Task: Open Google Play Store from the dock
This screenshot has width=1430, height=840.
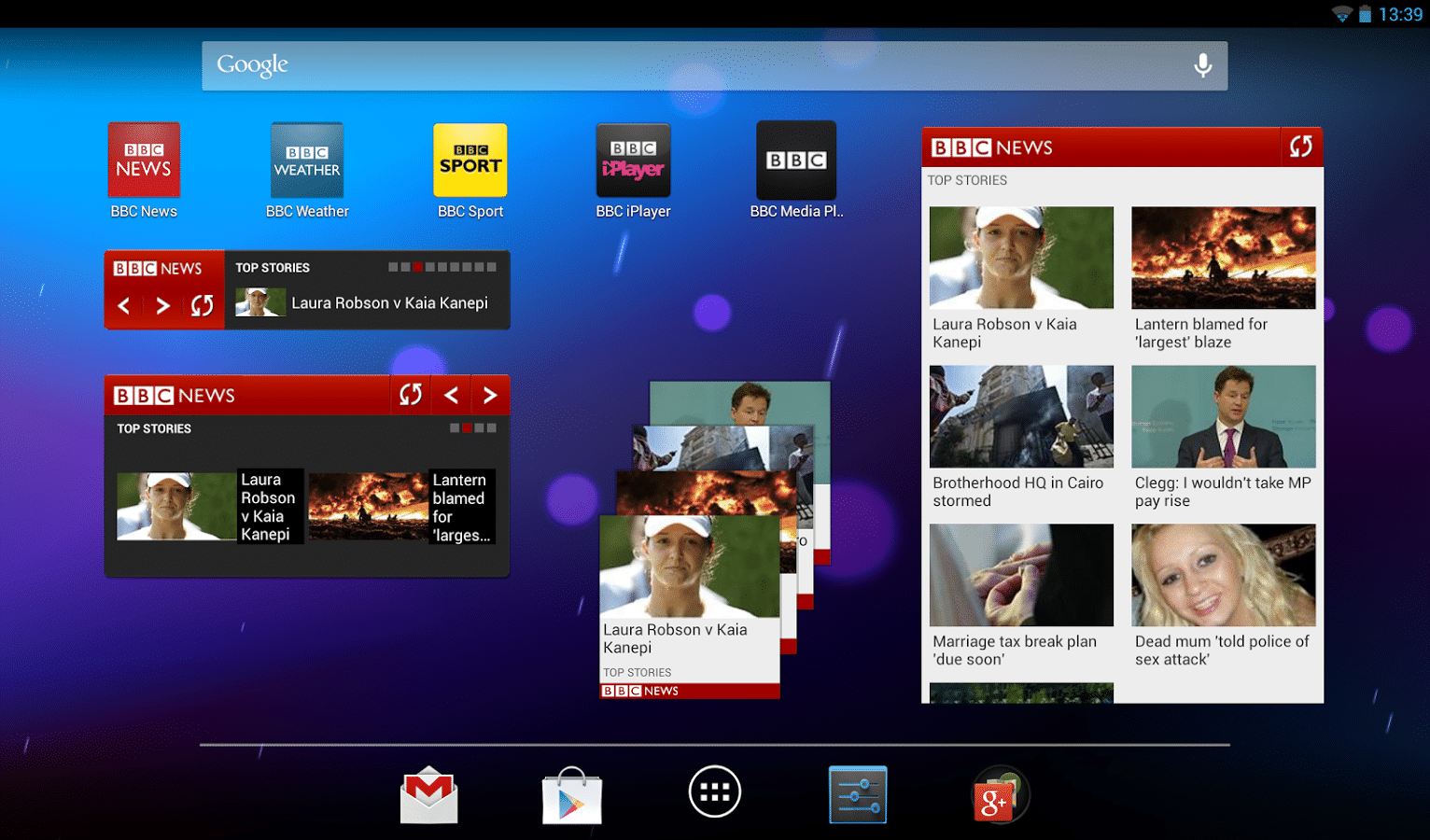Action: 572,794
